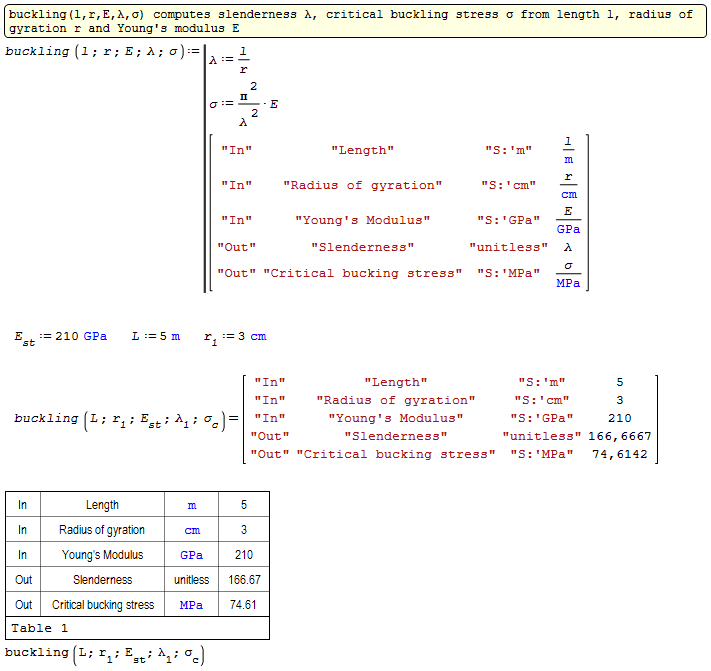This screenshot has width=711, height=671.
Task: Select the r_1 := 3 cm assignment
Action: click(x=234, y=337)
